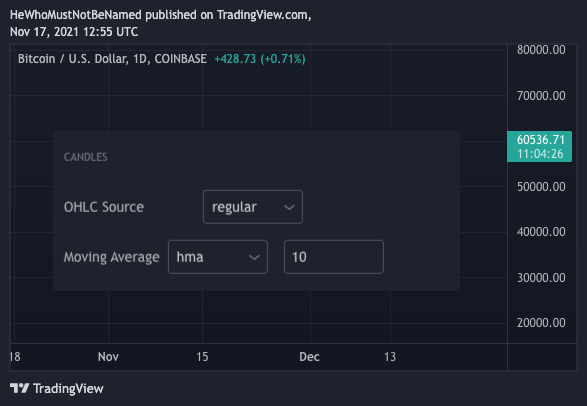587x406 pixels.
Task: Click the 50000.00 price axis label
Action: pyautogui.click(x=541, y=187)
